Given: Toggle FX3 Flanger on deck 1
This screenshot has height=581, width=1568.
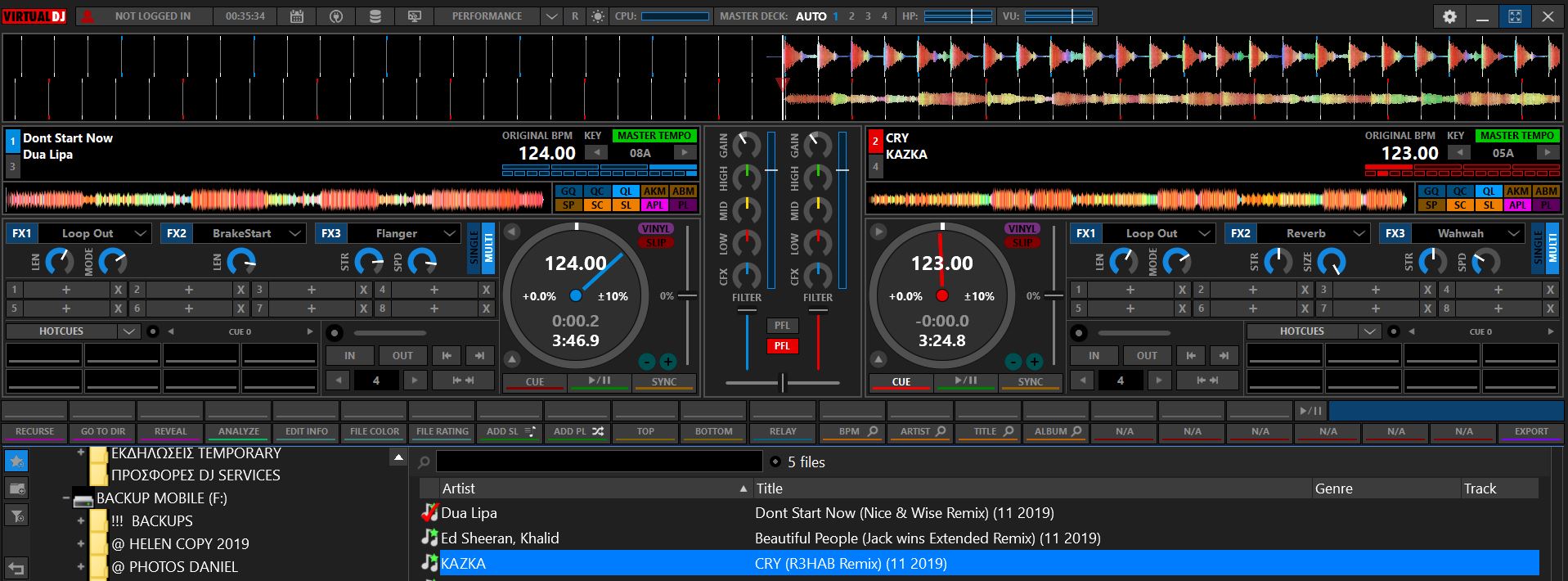Looking at the screenshot, I should coord(331,233).
